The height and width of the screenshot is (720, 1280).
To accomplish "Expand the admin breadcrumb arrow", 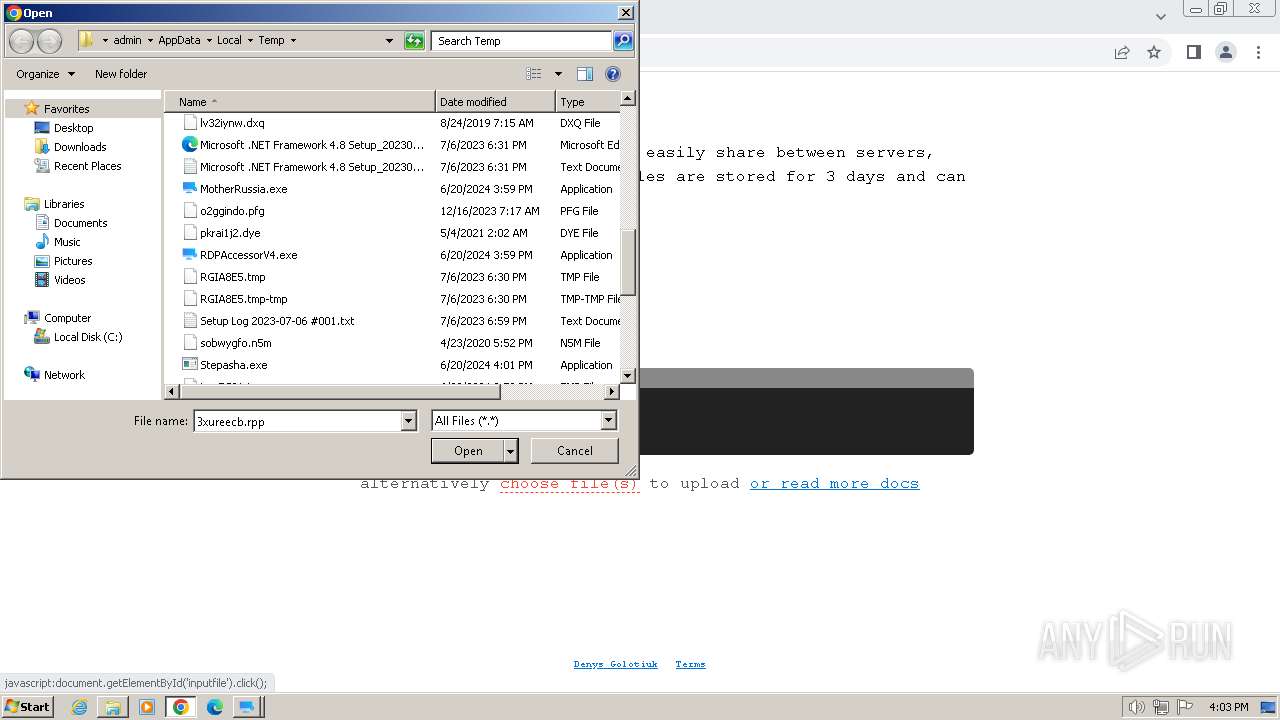I will point(149,41).
